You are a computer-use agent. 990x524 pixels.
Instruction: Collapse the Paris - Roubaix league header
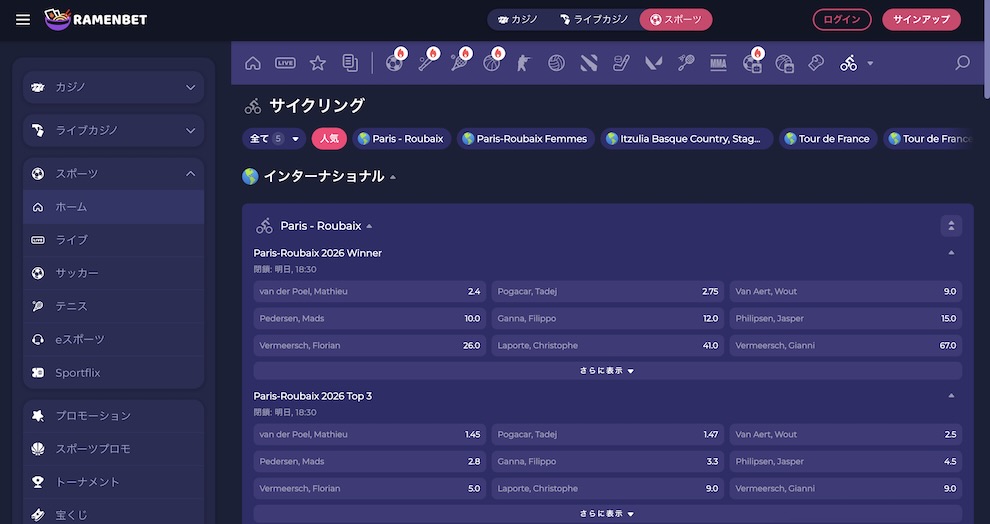[x=369, y=226]
